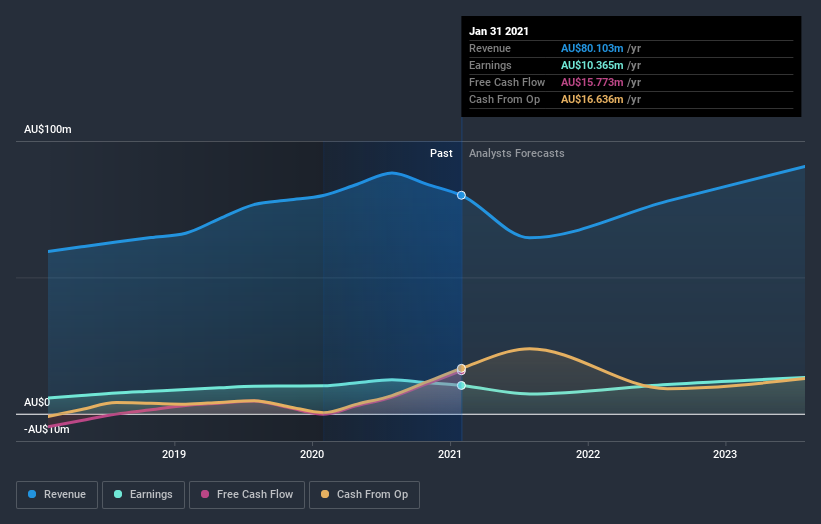Viewport: 821px width, 524px height.
Task: Select the 2022 x-axis label
Action: click(588, 454)
